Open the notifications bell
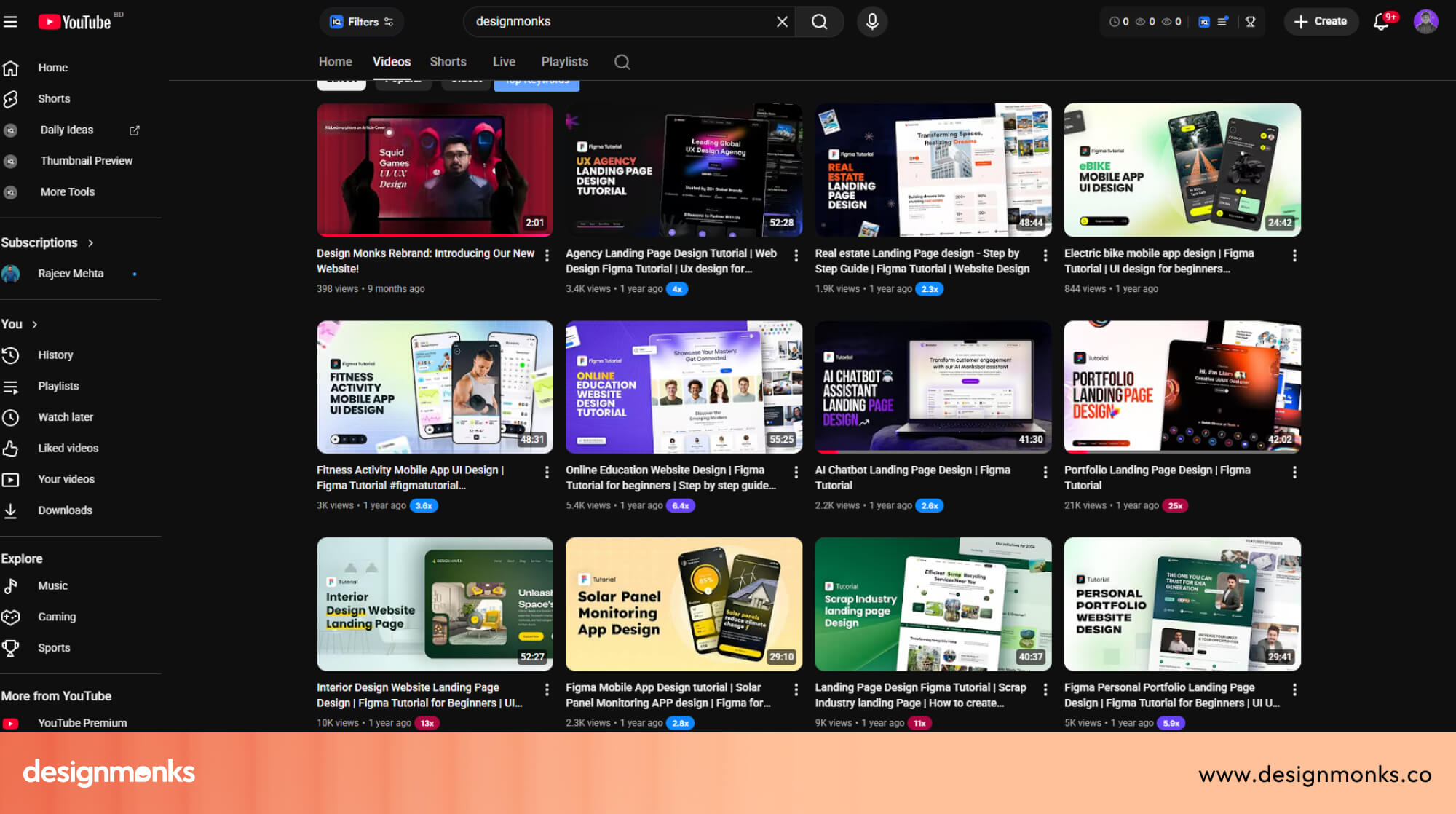The width and height of the screenshot is (1456, 814). tap(1380, 22)
